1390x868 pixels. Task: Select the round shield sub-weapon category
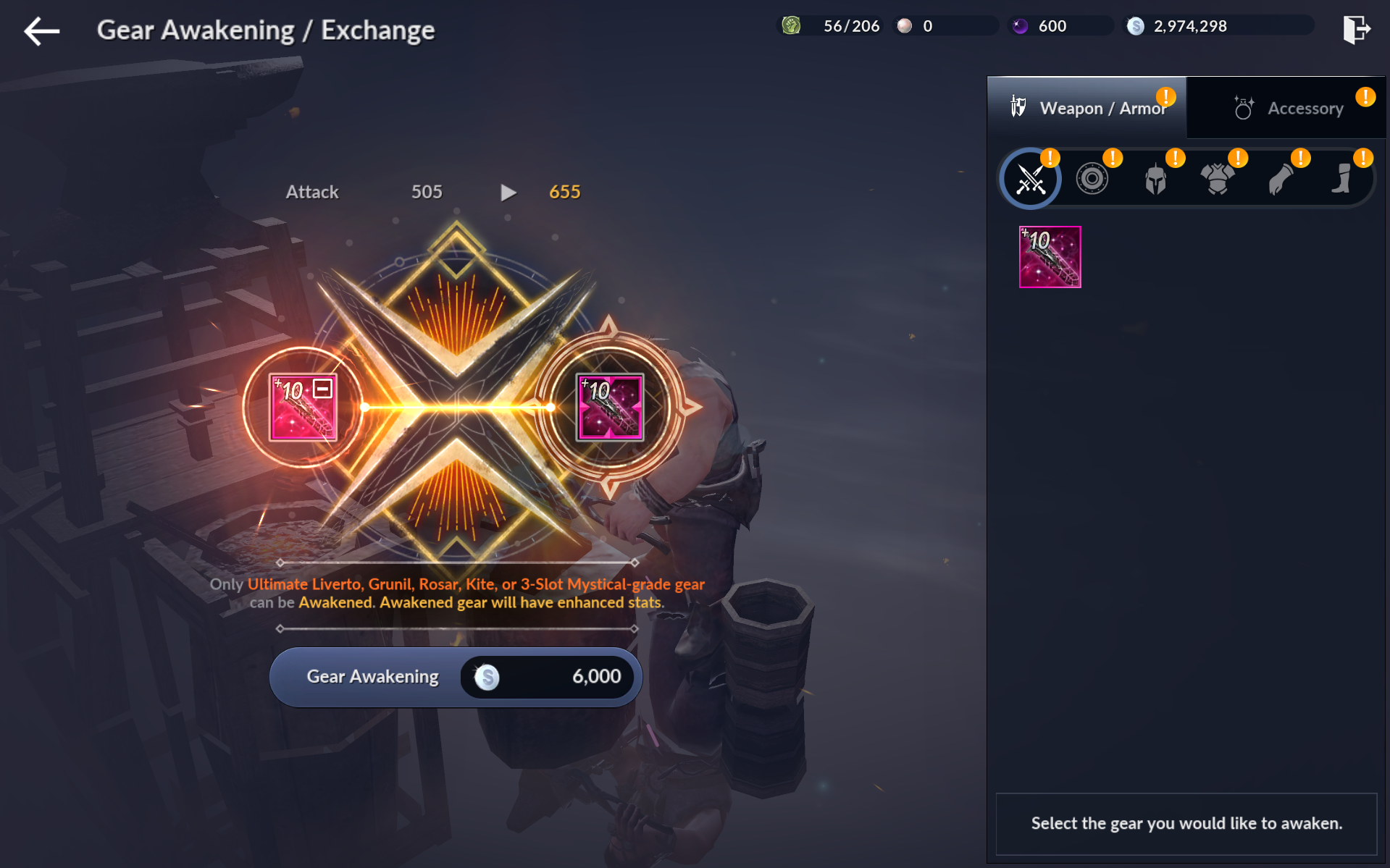pyautogui.click(x=1092, y=179)
